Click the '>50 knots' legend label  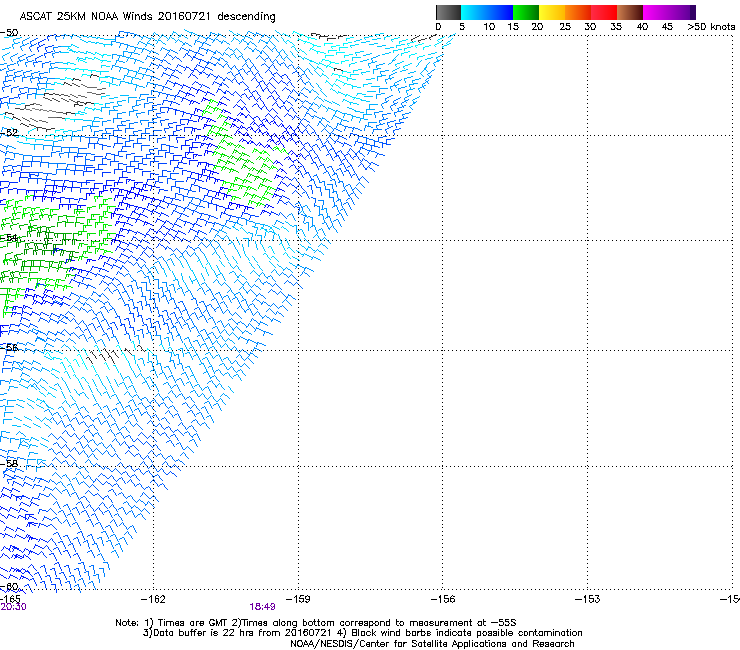tap(711, 27)
